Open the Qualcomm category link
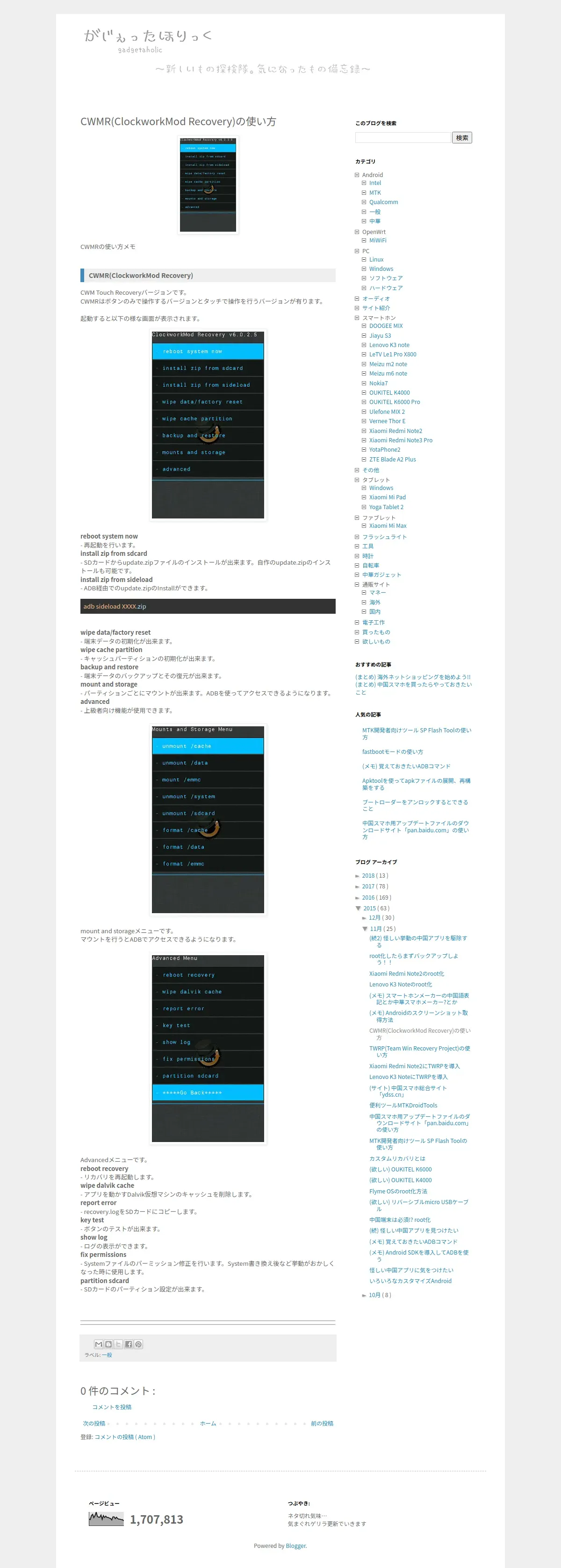Image resolution: width=561 pixels, height=1568 pixels. [384, 202]
